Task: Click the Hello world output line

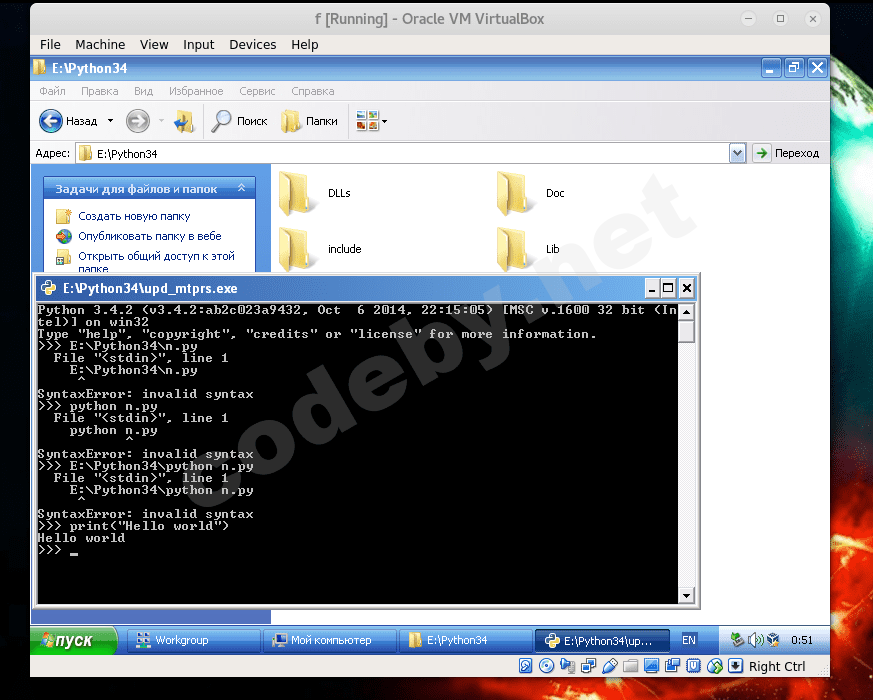Action: coord(81,538)
